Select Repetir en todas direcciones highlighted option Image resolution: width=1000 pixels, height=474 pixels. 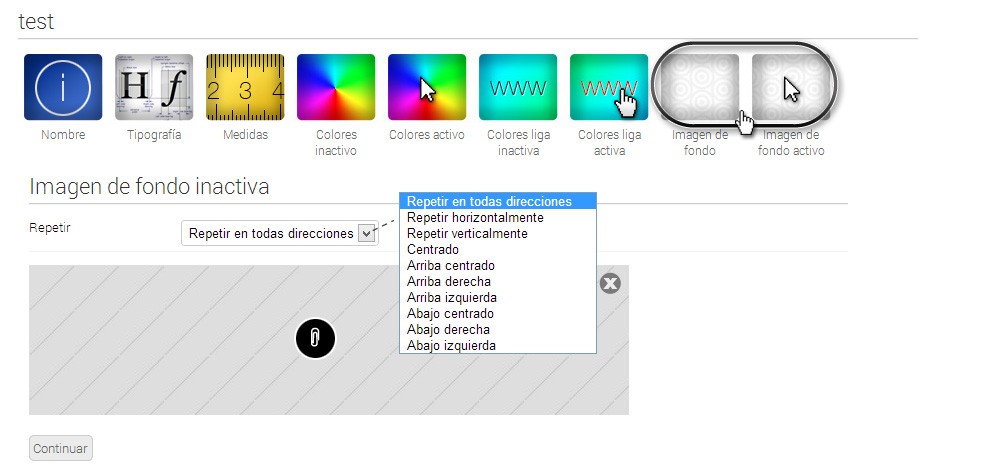tap(489, 201)
